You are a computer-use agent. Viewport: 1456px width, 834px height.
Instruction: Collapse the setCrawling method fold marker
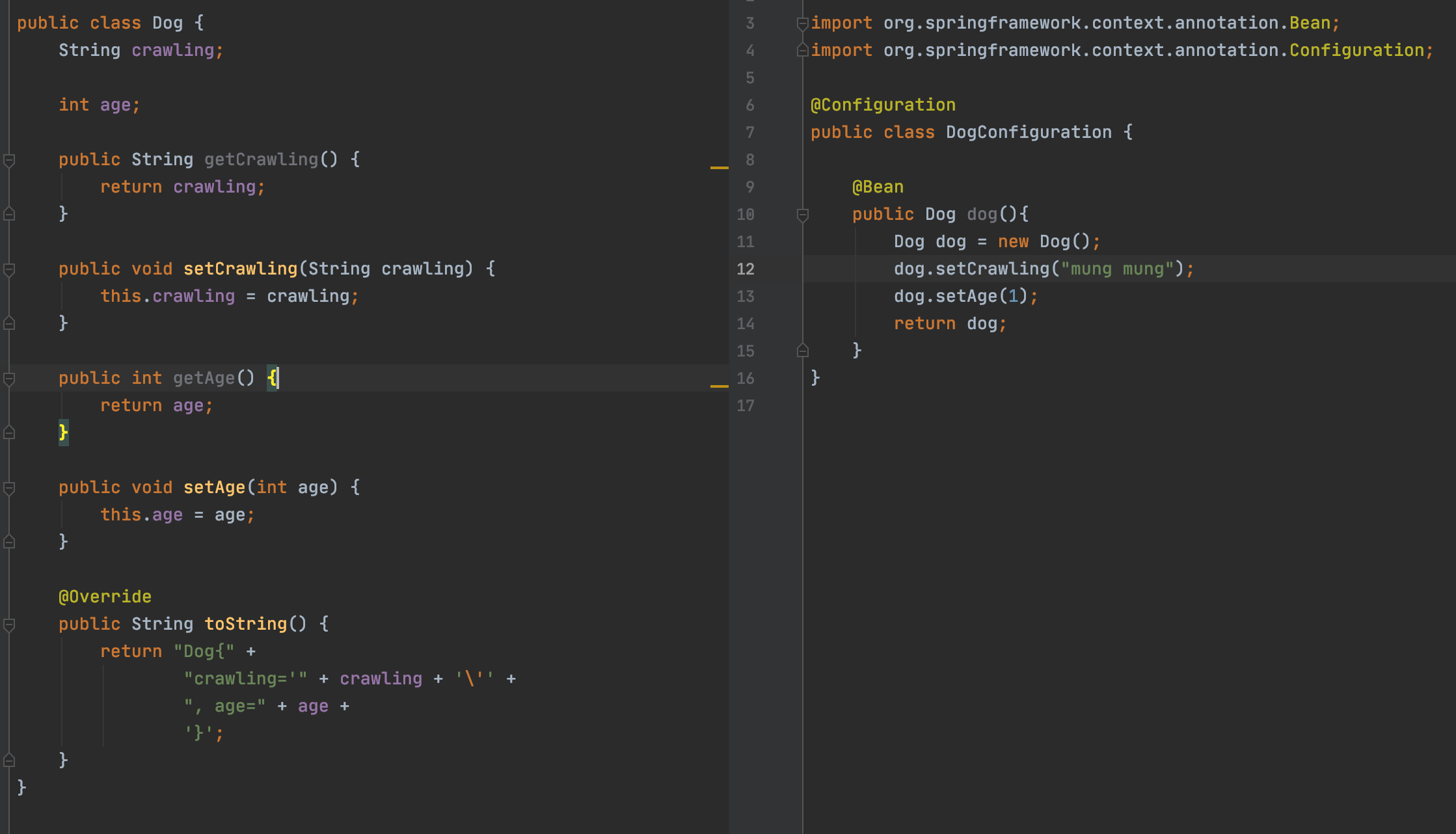(x=9, y=269)
